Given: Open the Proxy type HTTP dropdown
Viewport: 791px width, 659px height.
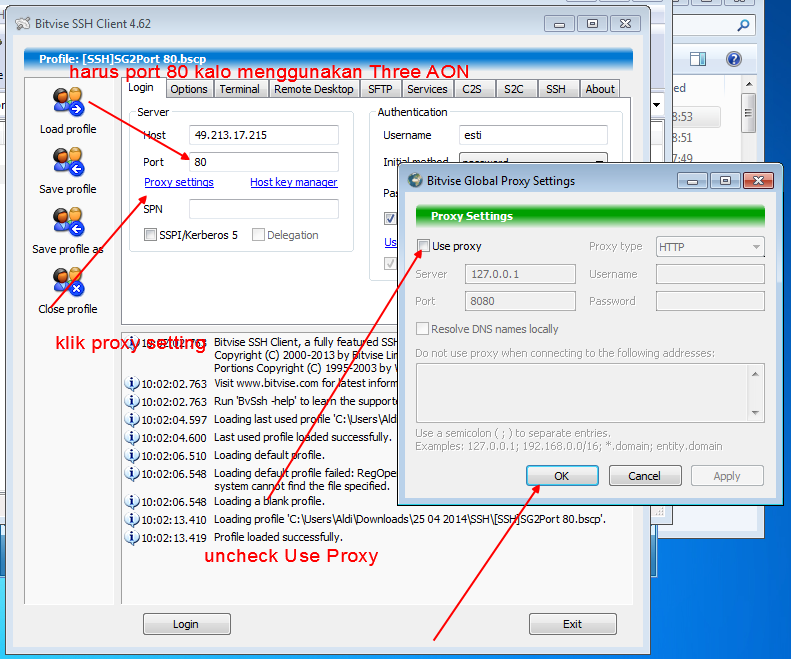Looking at the screenshot, I should coord(710,247).
